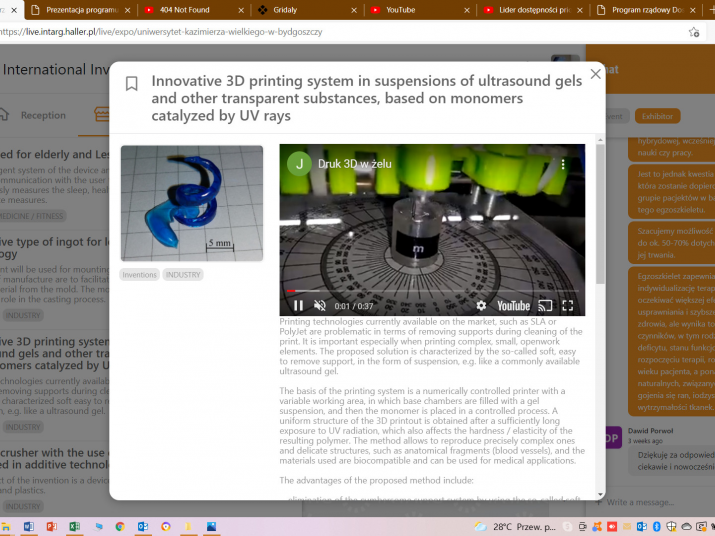The height and width of the screenshot is (536, 715).
Task: Open video on YouTube logo
Action: coord(513,305)
